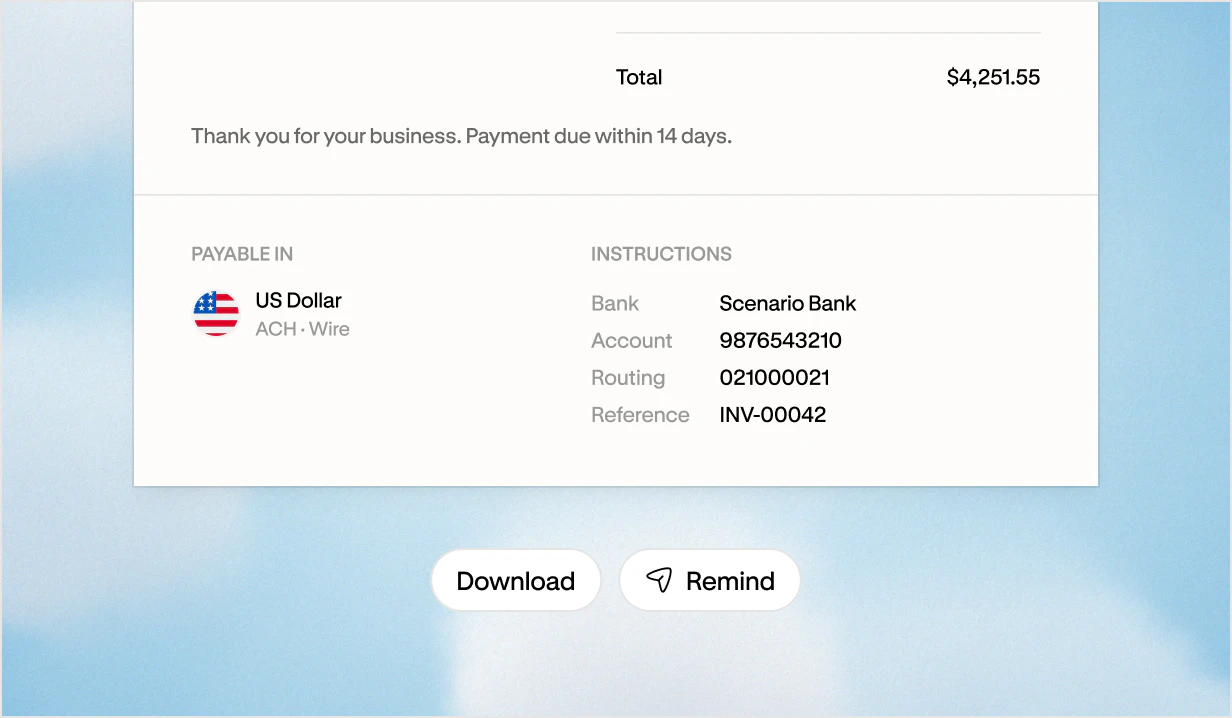Click the Routing field label
This screenshot has width=1232, height=718.
[x=628, y=378]
